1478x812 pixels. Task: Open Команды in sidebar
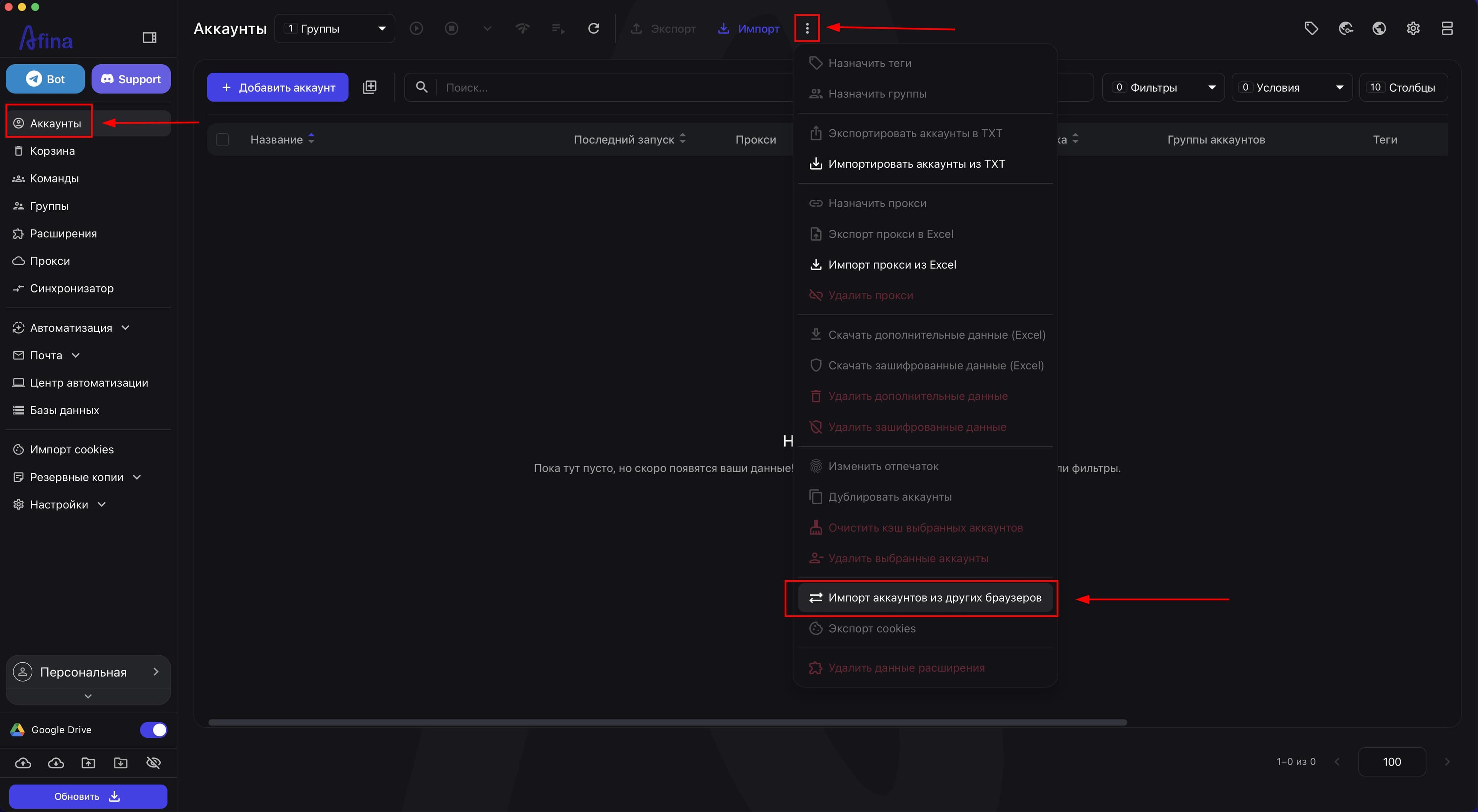[x=89, y=179]
